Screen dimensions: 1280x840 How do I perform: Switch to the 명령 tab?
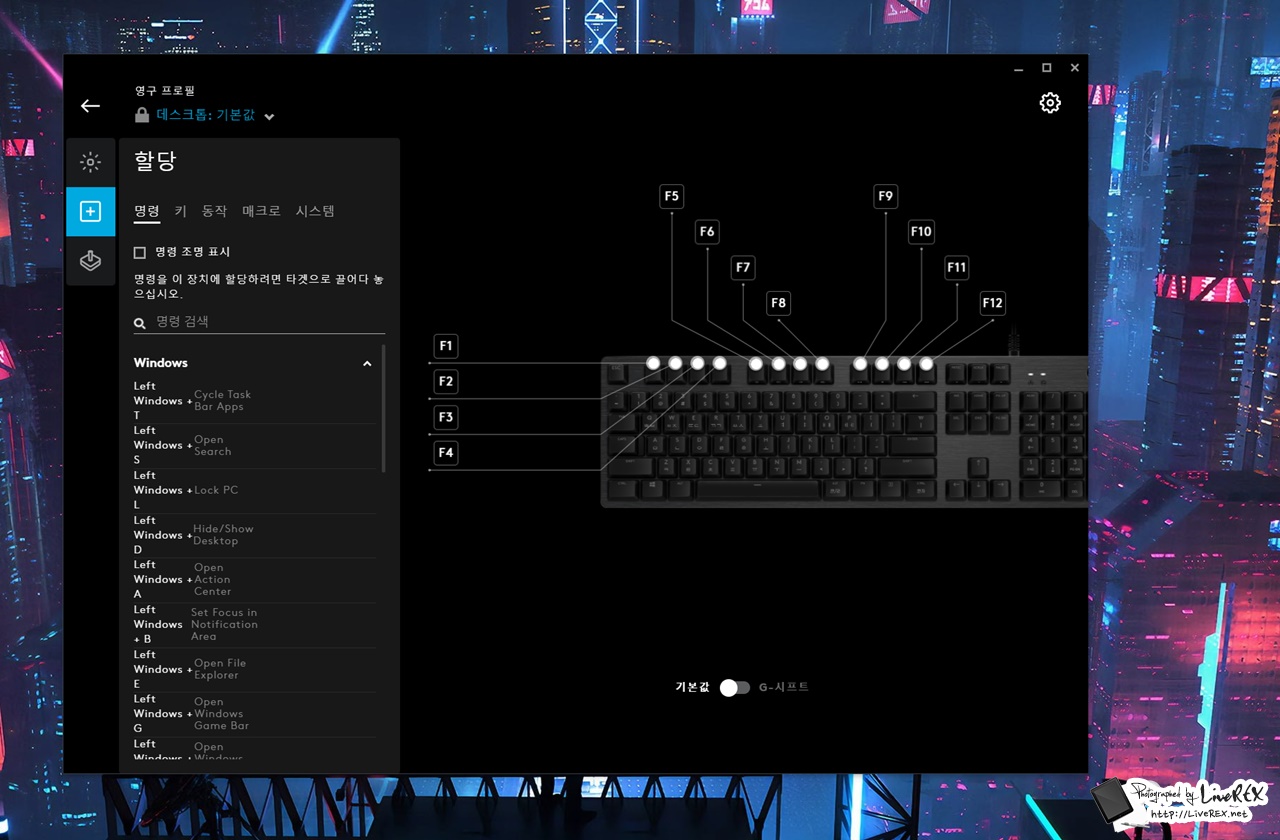(x=147, y=211)
